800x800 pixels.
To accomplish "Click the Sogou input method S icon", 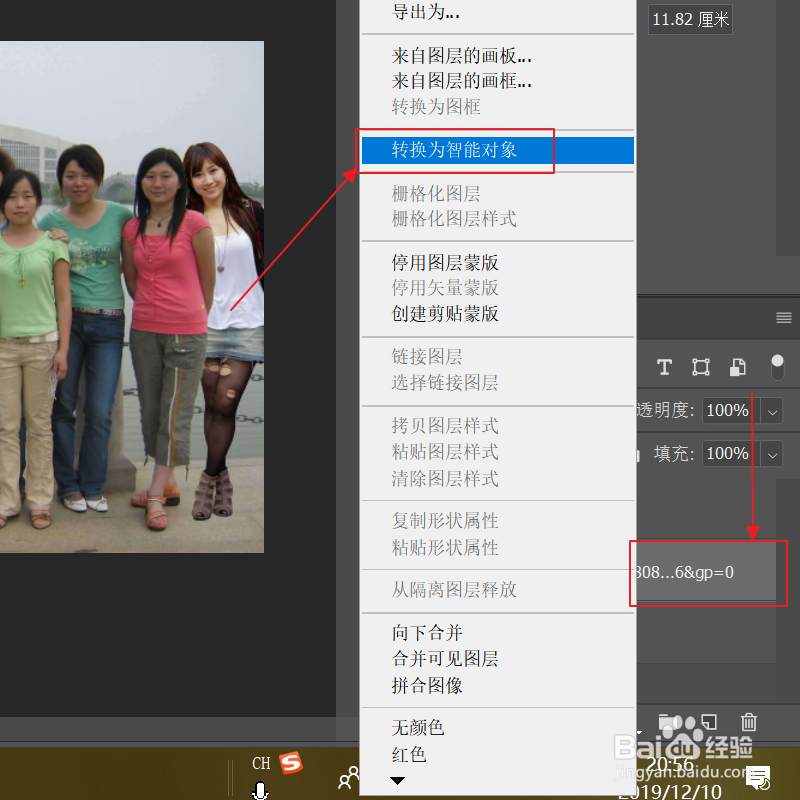I will click(x=291, y=763).
